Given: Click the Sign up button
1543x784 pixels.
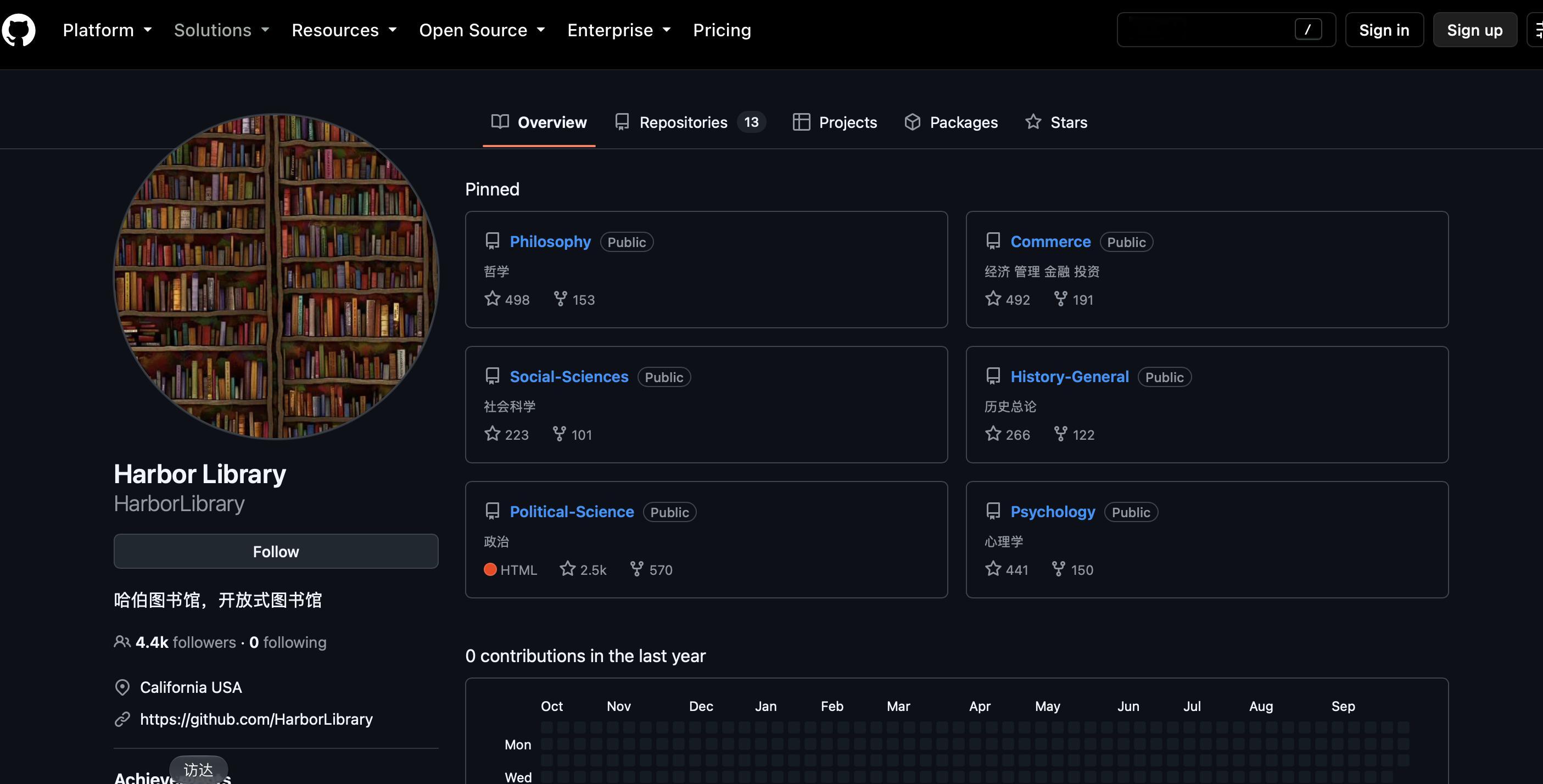Looking at the screenshot, I should point(1475,30).
